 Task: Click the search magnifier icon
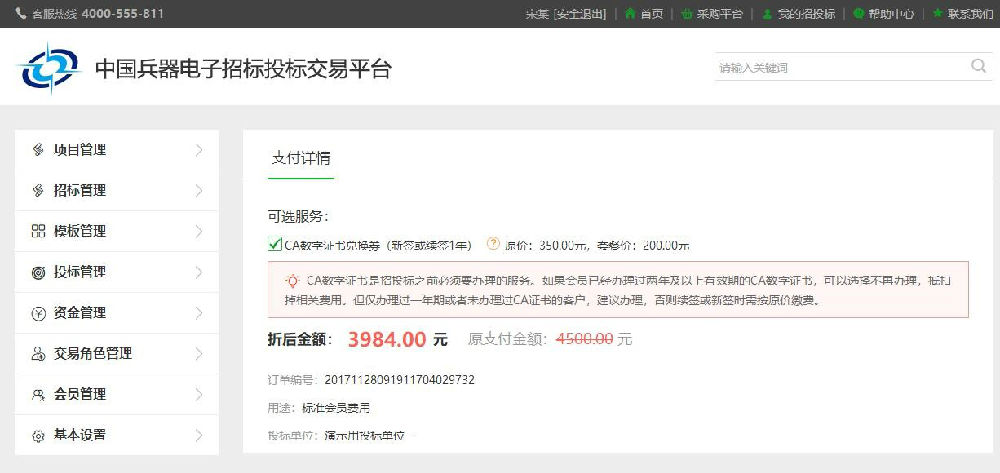pos(978,67)
